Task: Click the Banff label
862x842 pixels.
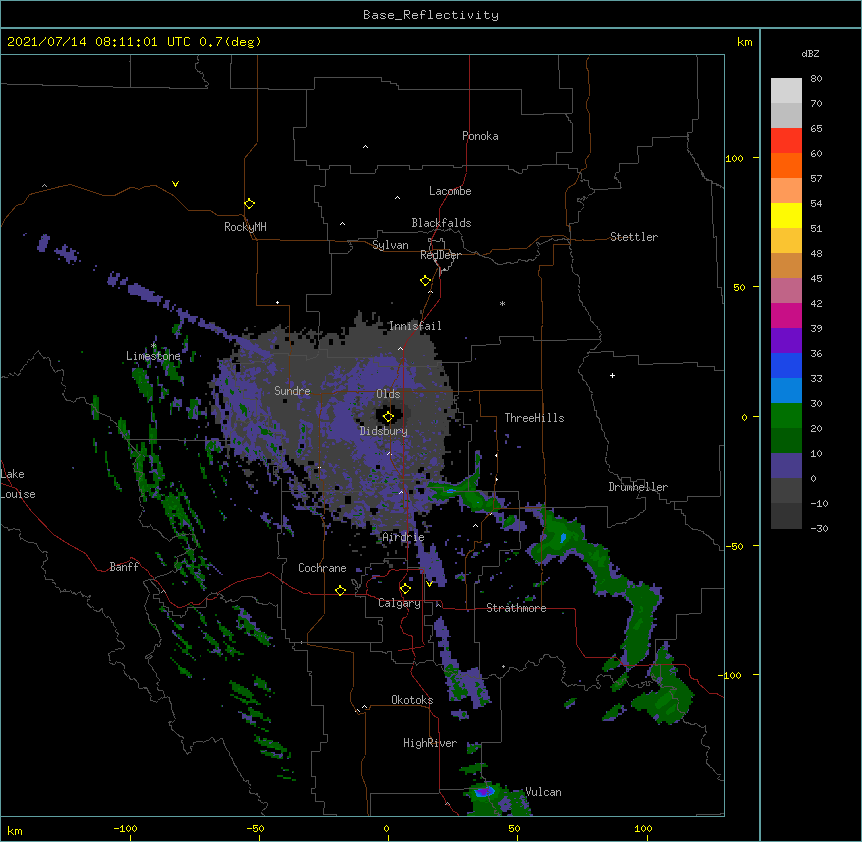Action: (124, 567)
